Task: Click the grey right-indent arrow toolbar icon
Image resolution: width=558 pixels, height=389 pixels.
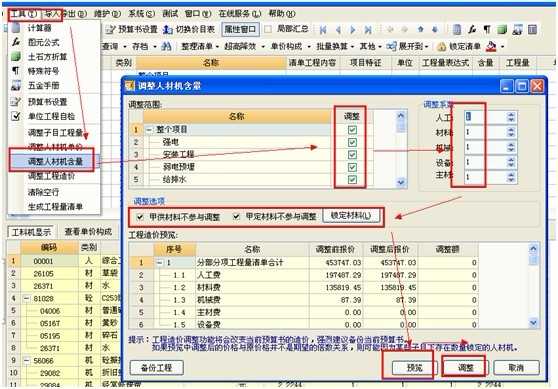Action: [x=404, y=29]
